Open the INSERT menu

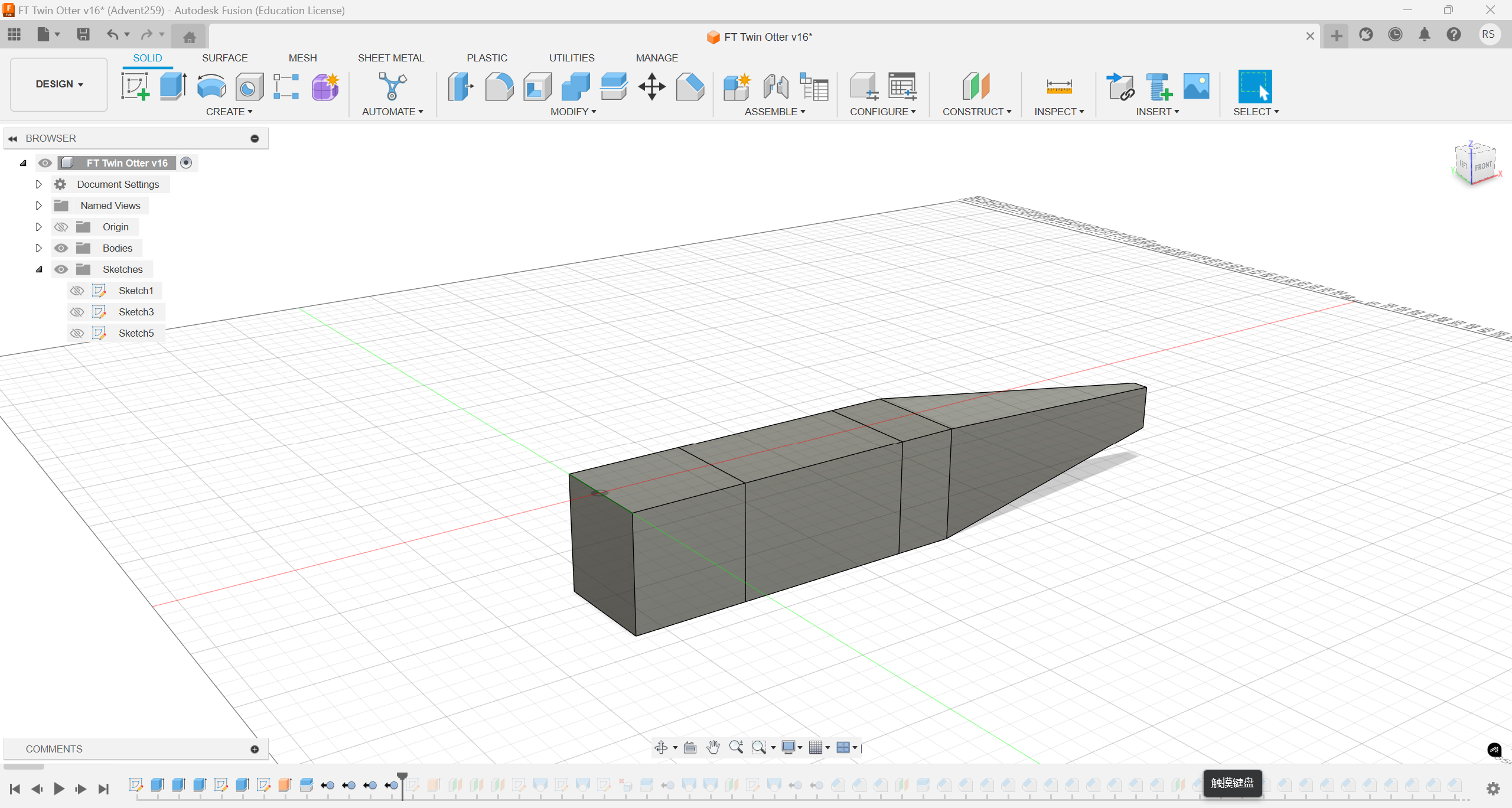coord(1158,112)
